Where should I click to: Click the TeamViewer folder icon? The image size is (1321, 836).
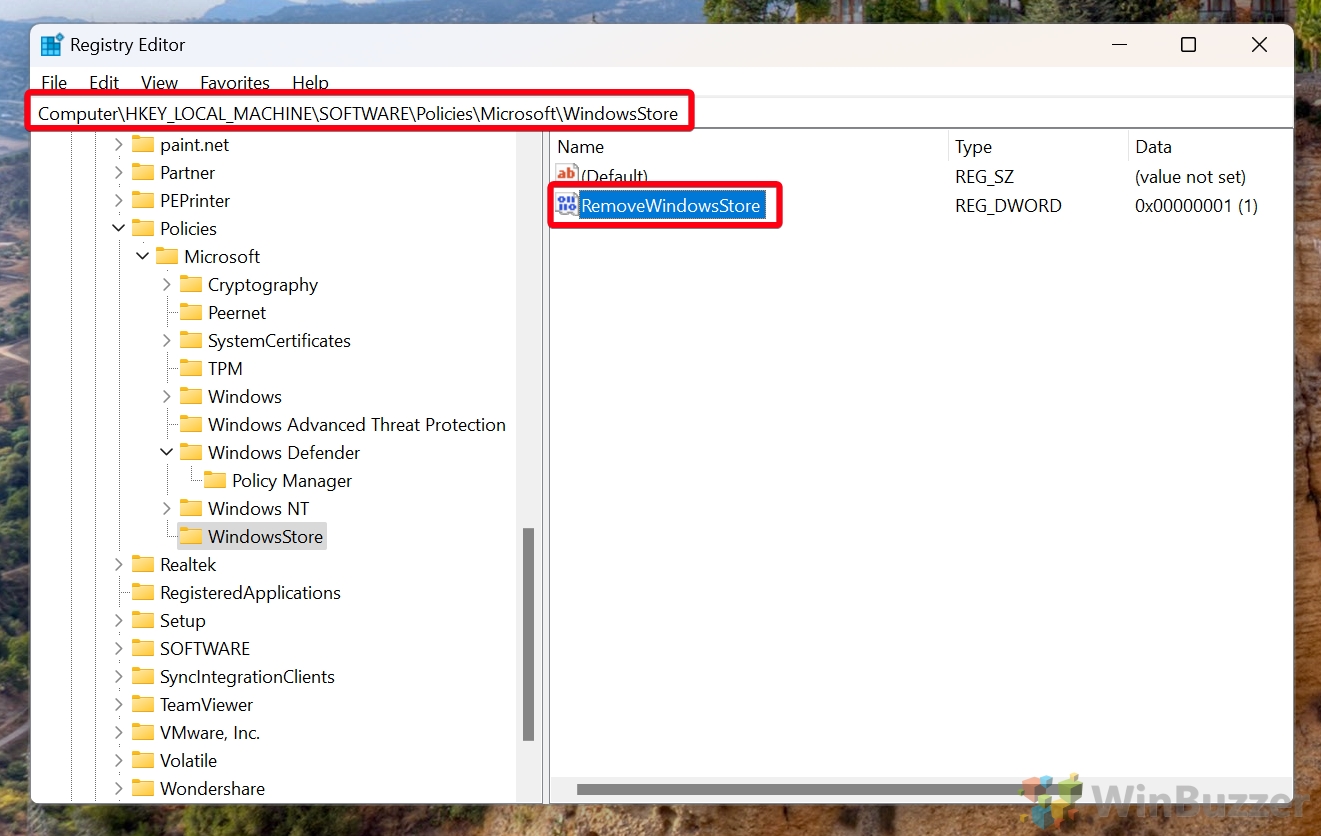point(143,705)
